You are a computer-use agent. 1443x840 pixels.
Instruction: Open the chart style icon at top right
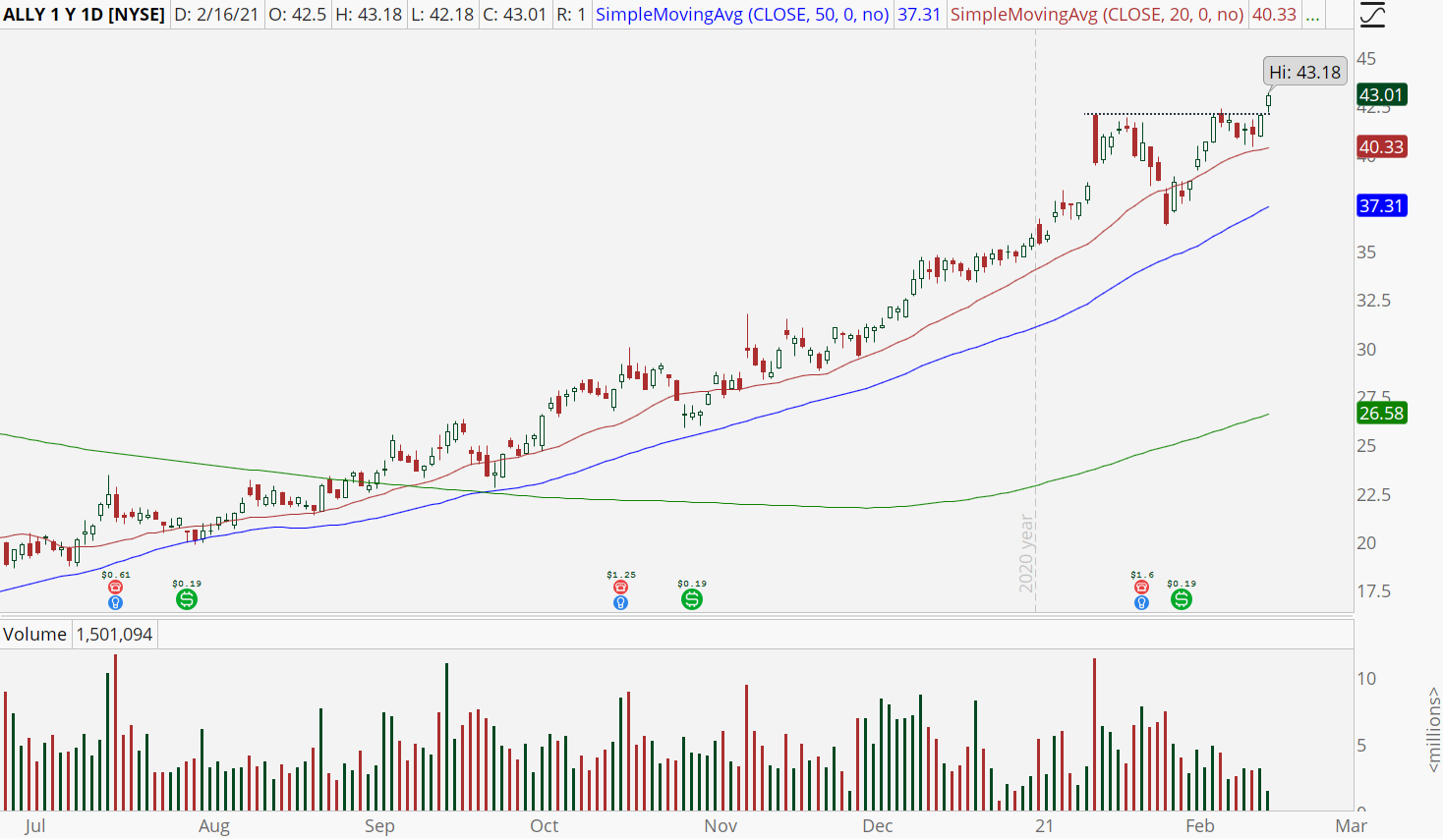tap(1373, 15)
